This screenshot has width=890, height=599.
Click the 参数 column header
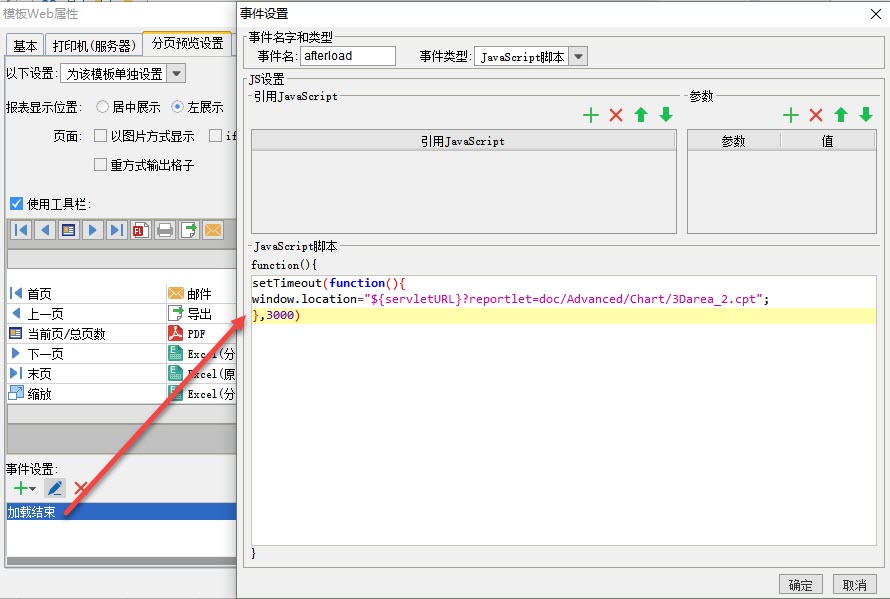[x=733, y=141]
